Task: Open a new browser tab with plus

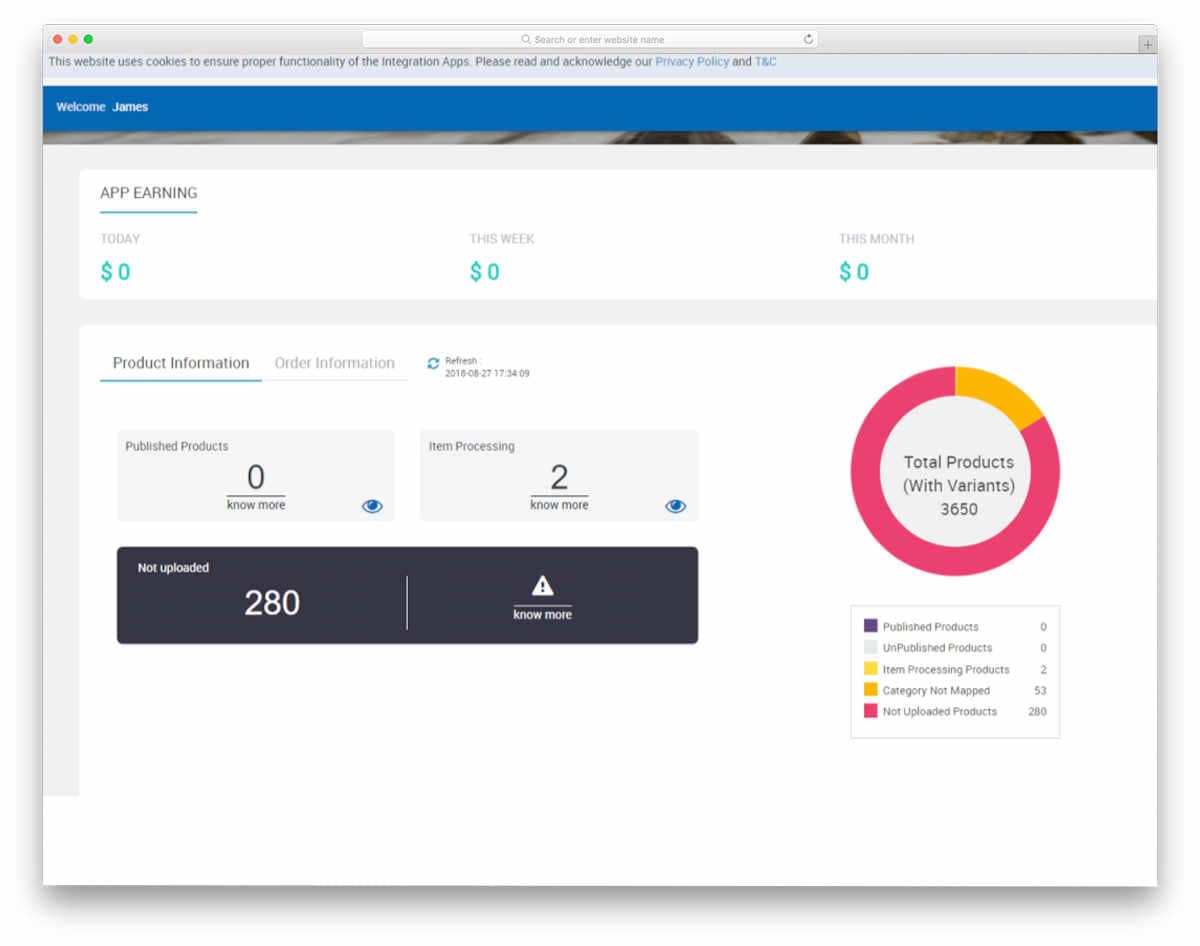Action: (1147, 44)
